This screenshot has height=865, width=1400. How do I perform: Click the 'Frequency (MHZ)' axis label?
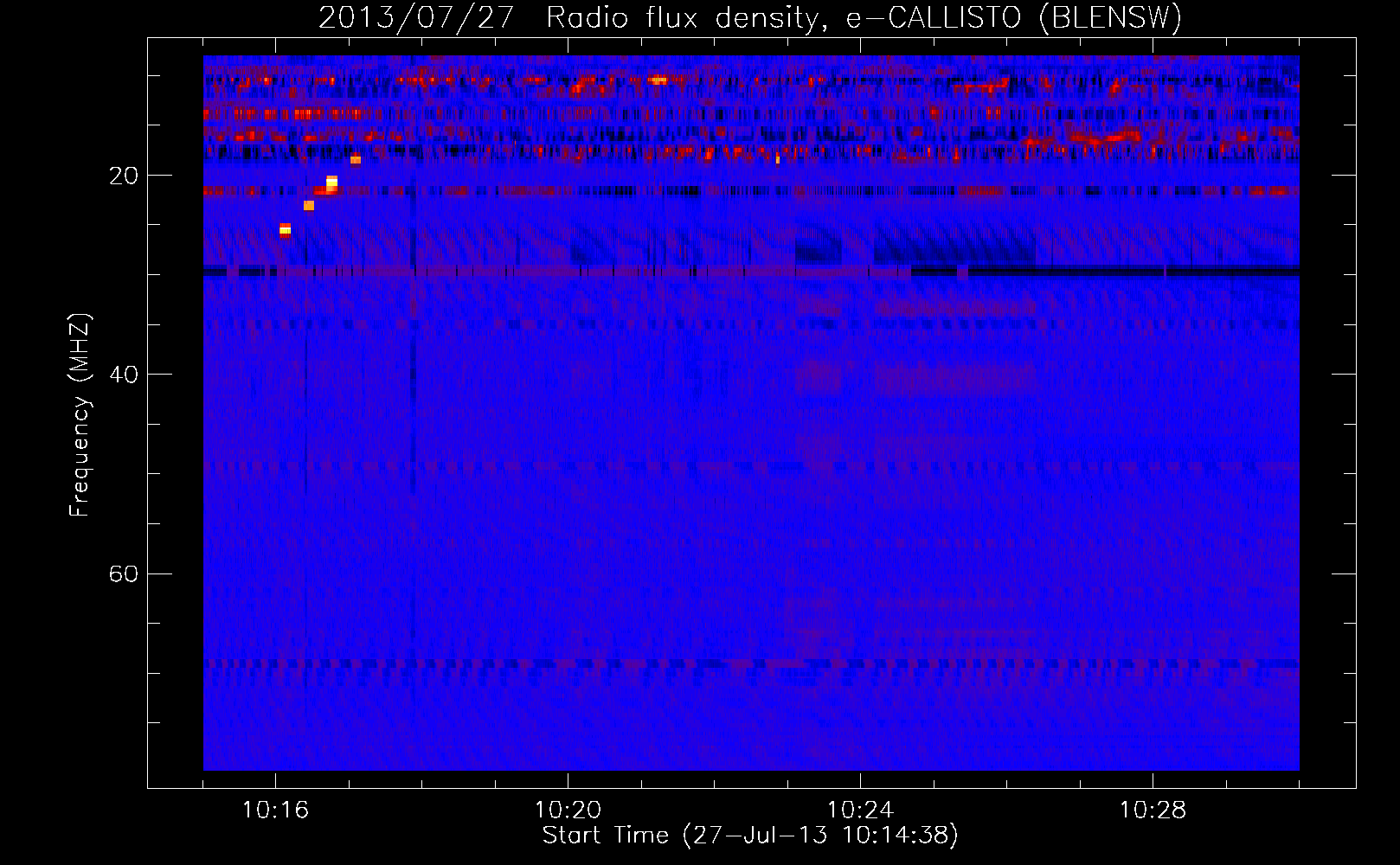click(79, 415)
